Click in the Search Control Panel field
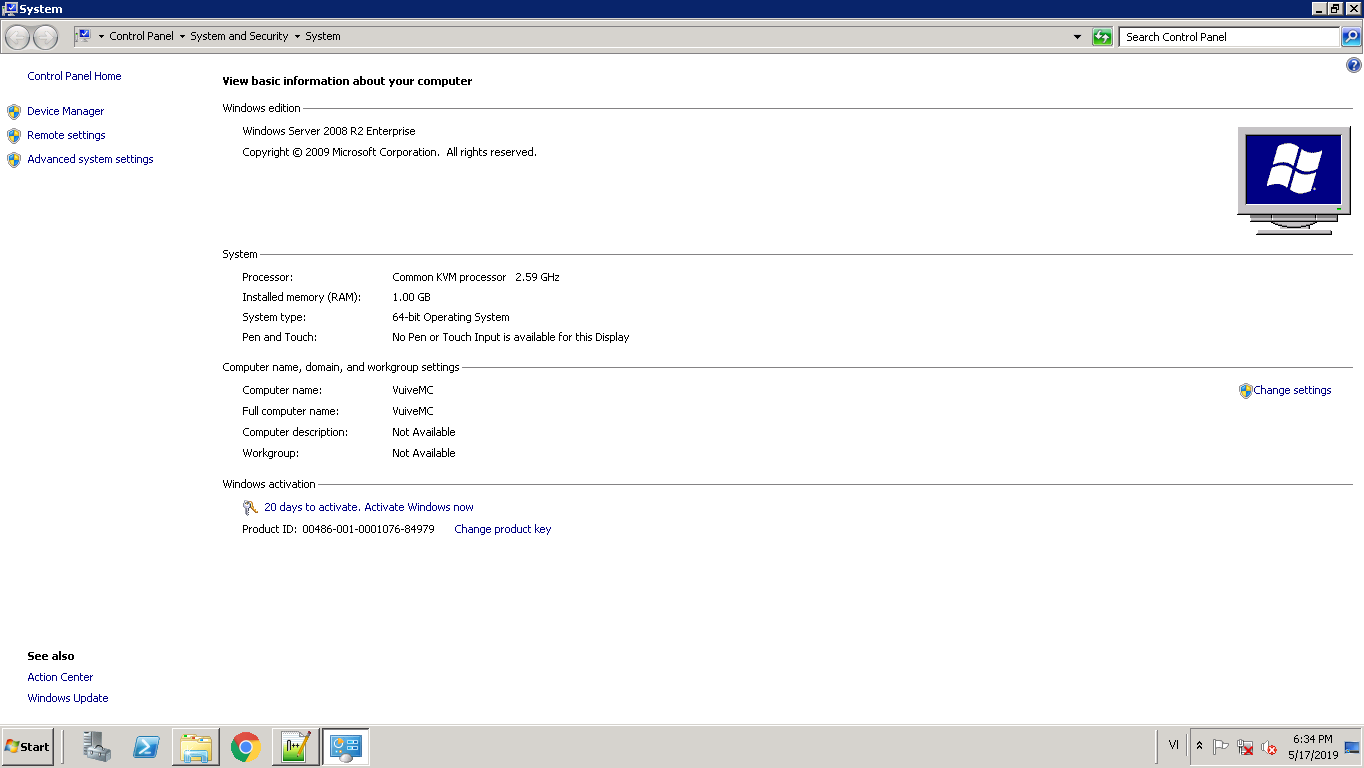Image resolution: width=1364 pixels, height=768 pixels. [1228, 37]
